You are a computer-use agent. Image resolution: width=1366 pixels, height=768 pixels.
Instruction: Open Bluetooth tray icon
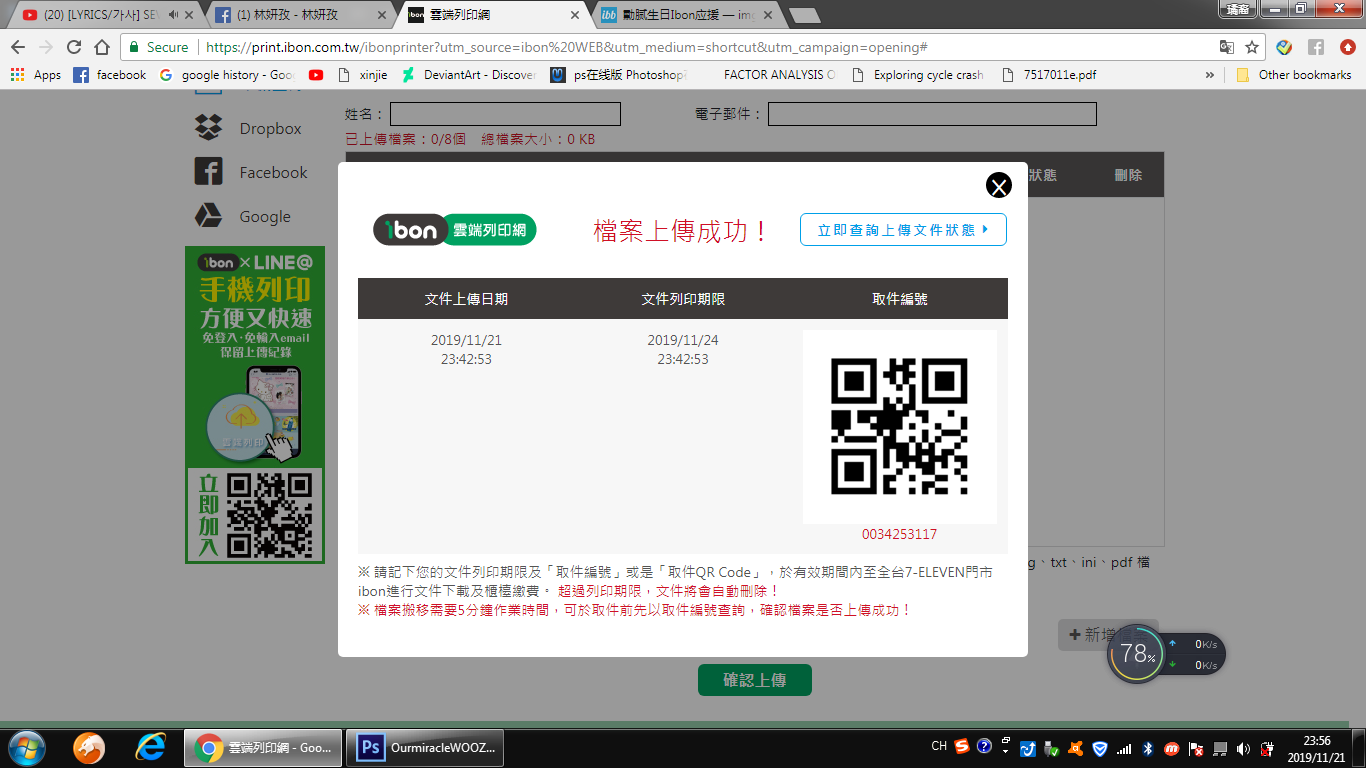click(x=1148, y=747)
